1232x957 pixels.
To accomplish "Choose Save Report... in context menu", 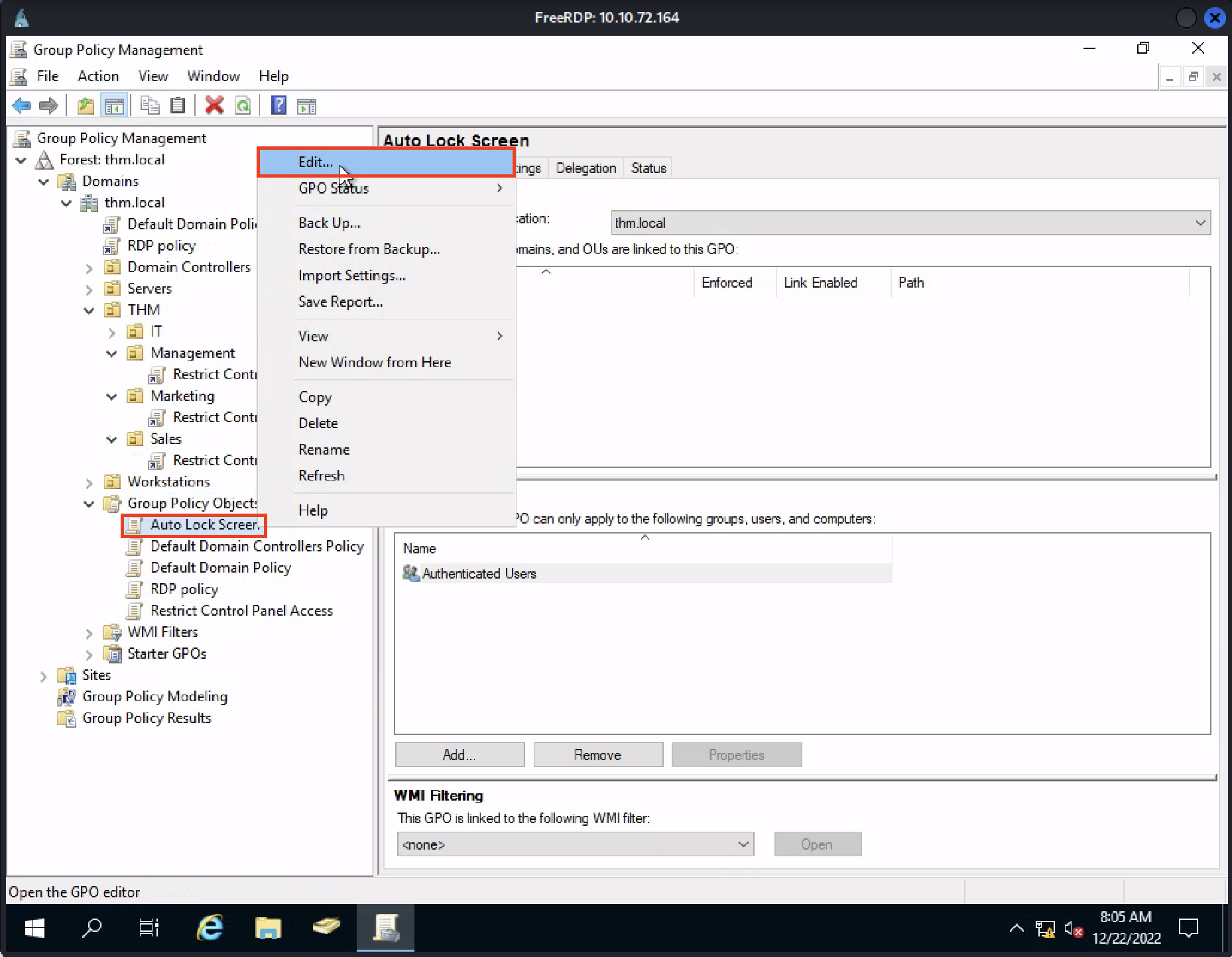I will [x=386, y=302].
